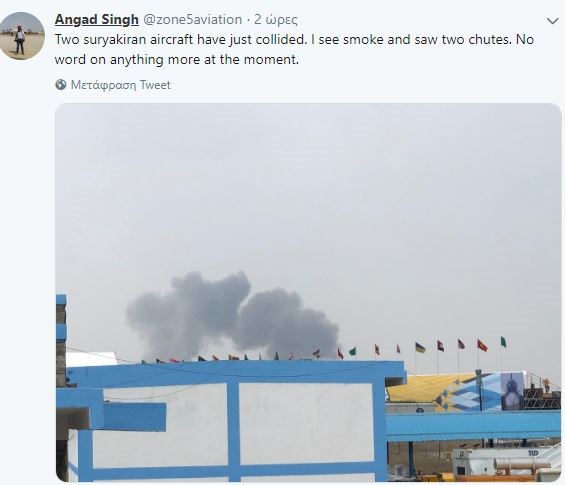Click the grey smoke cloud in the photo
This screenshot has width=565, height=485.
(x=232, y=315)
